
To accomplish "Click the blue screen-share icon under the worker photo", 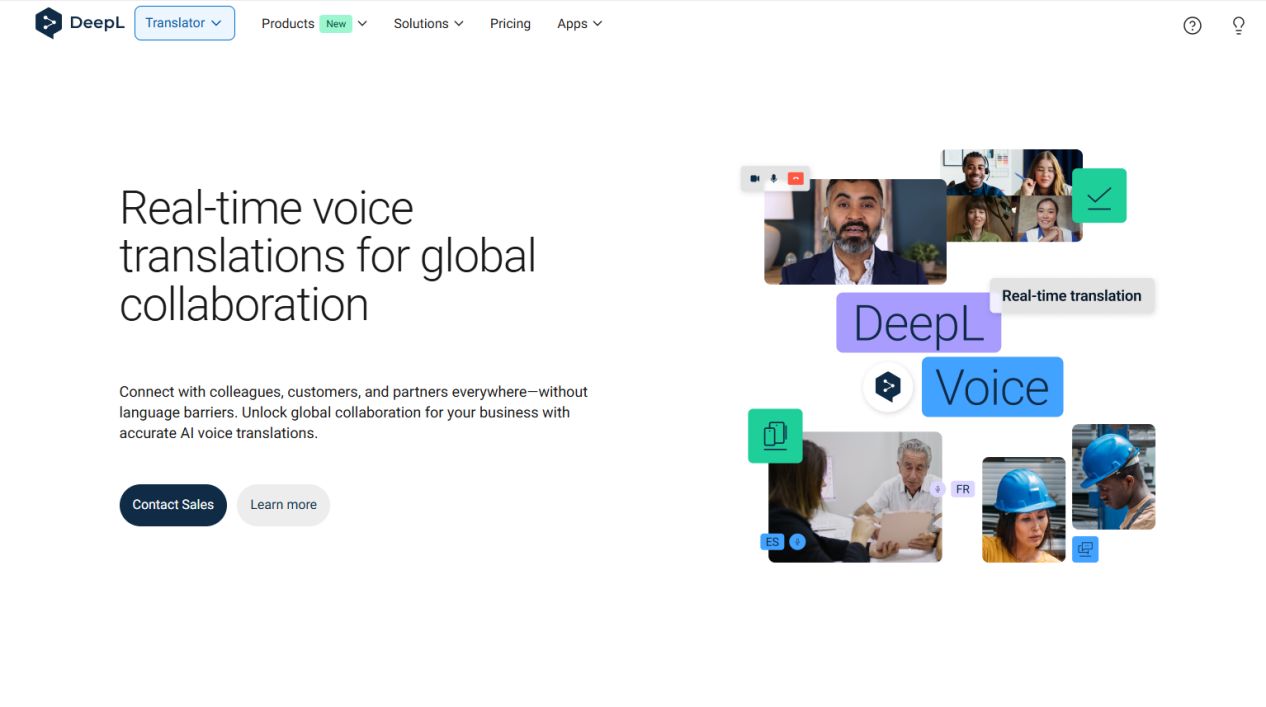I will 1085,549.
